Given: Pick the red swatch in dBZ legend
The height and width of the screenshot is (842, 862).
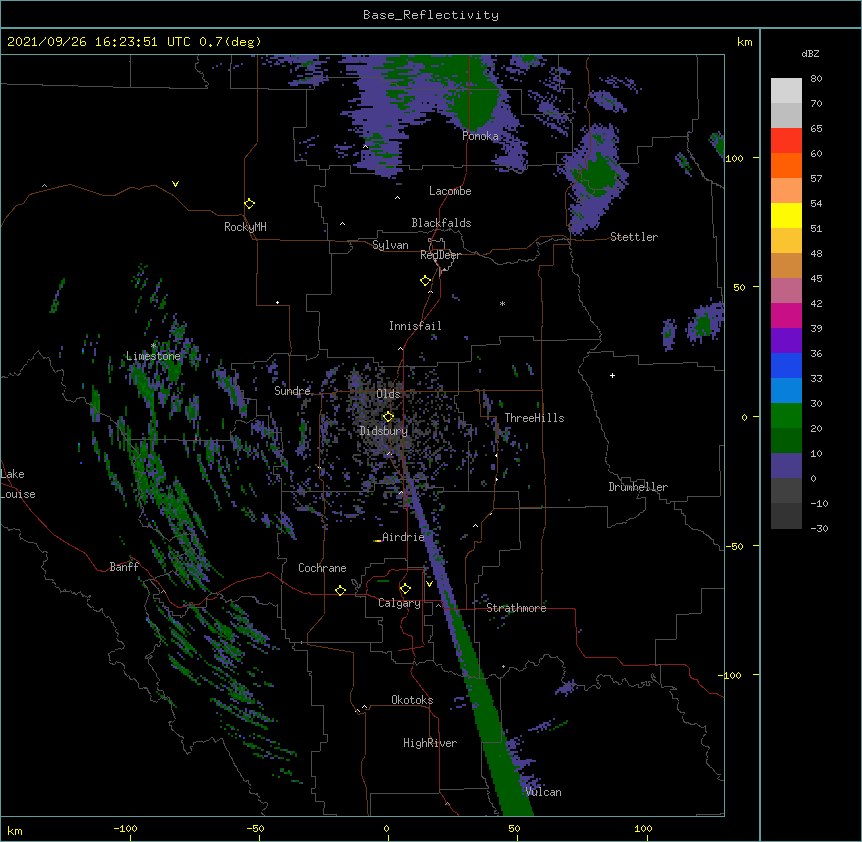Looking at the screenshot, I should click(x=786, y=140).
